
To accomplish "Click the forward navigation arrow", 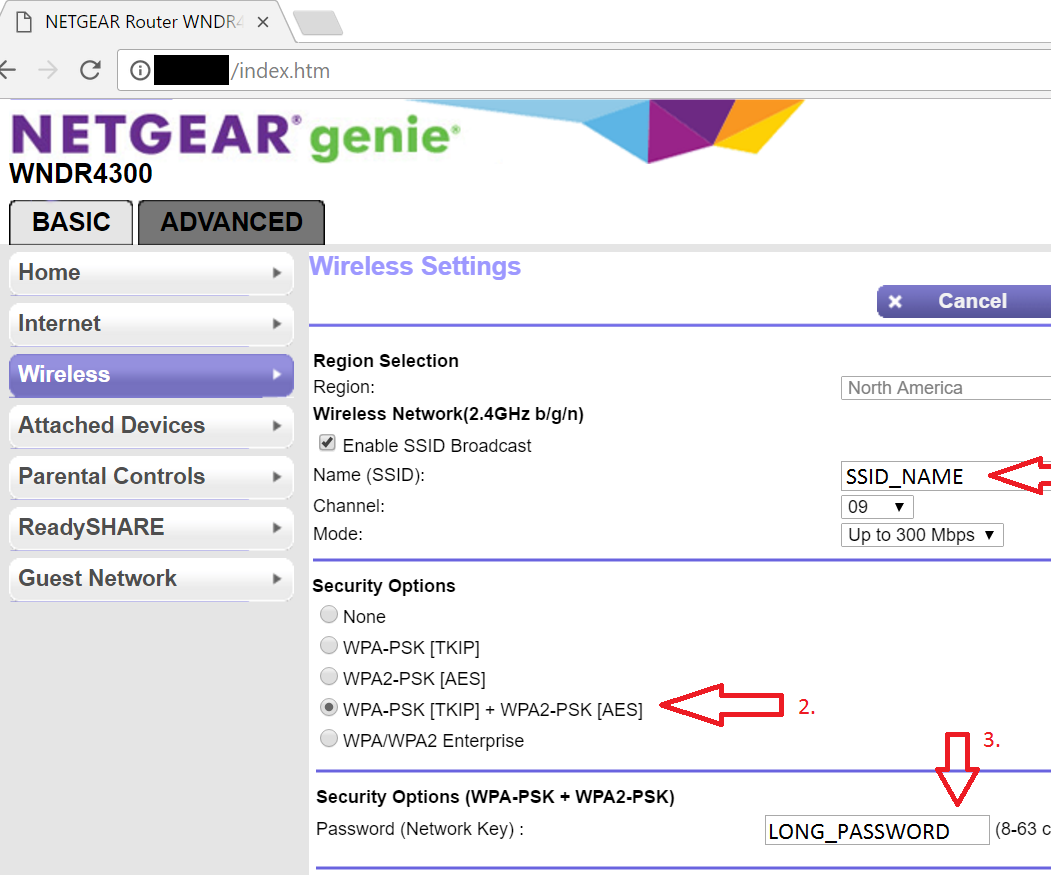I will (47, 70).
